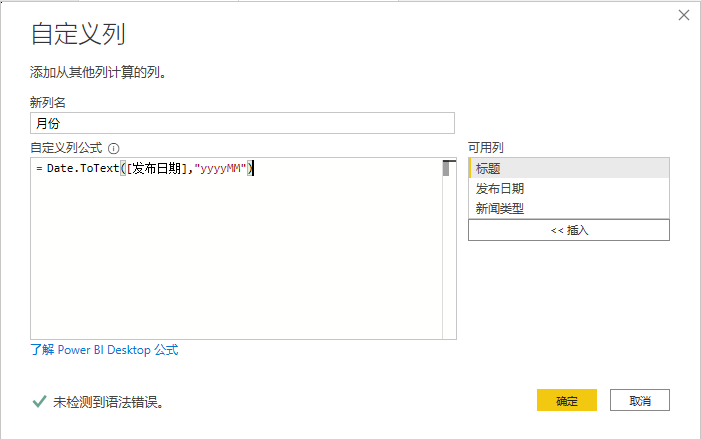Viewport: 701px width, 439px height.
Task: Click the green checkmark syntax status icon
Action: (x=39, y=401)
